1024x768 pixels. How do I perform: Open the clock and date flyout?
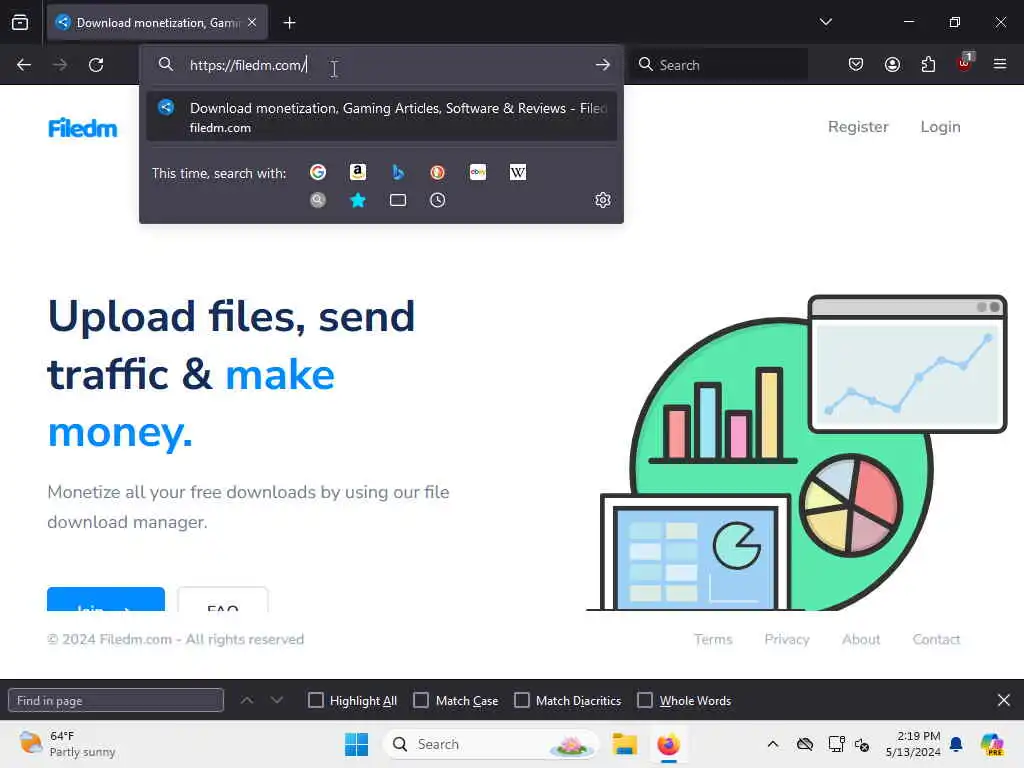pyautogui.click(x=913, y=744)
